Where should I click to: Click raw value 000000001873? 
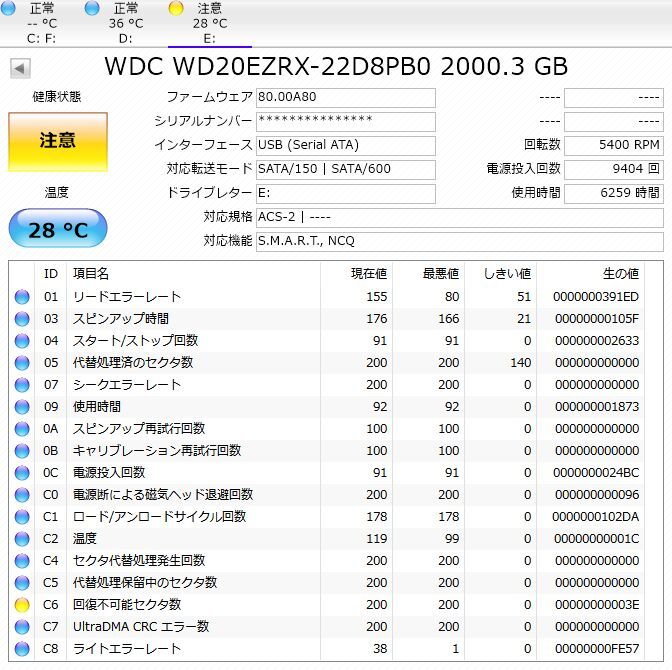pos(597,407)
